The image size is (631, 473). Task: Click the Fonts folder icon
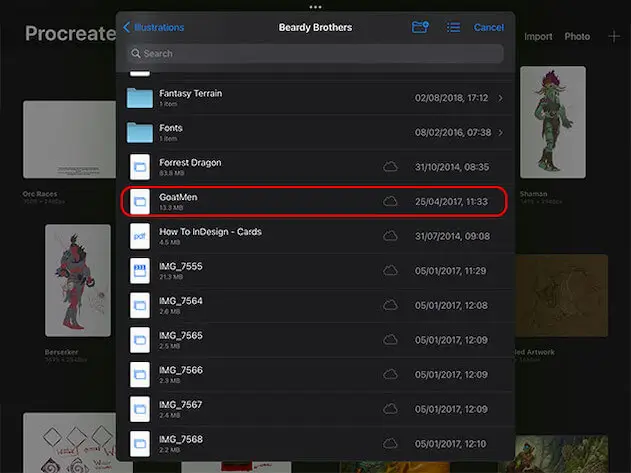[x=140, y=133]
